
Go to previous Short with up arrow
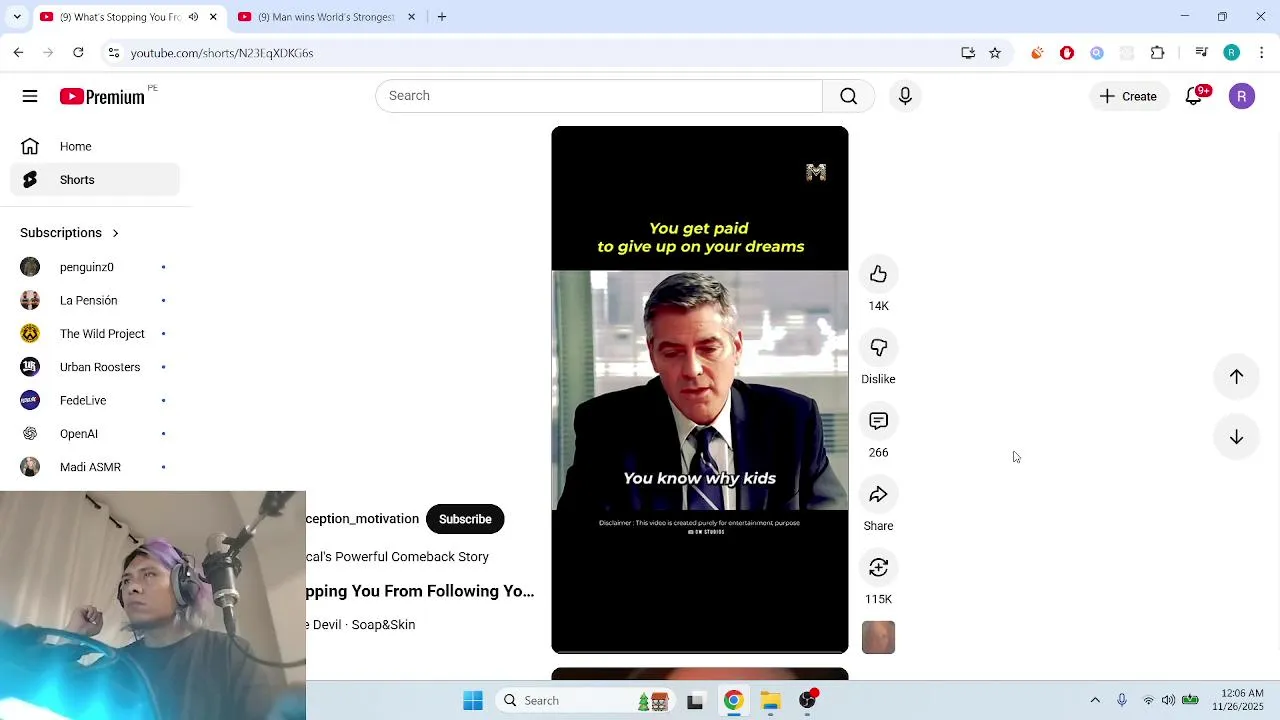point(1236,377)
